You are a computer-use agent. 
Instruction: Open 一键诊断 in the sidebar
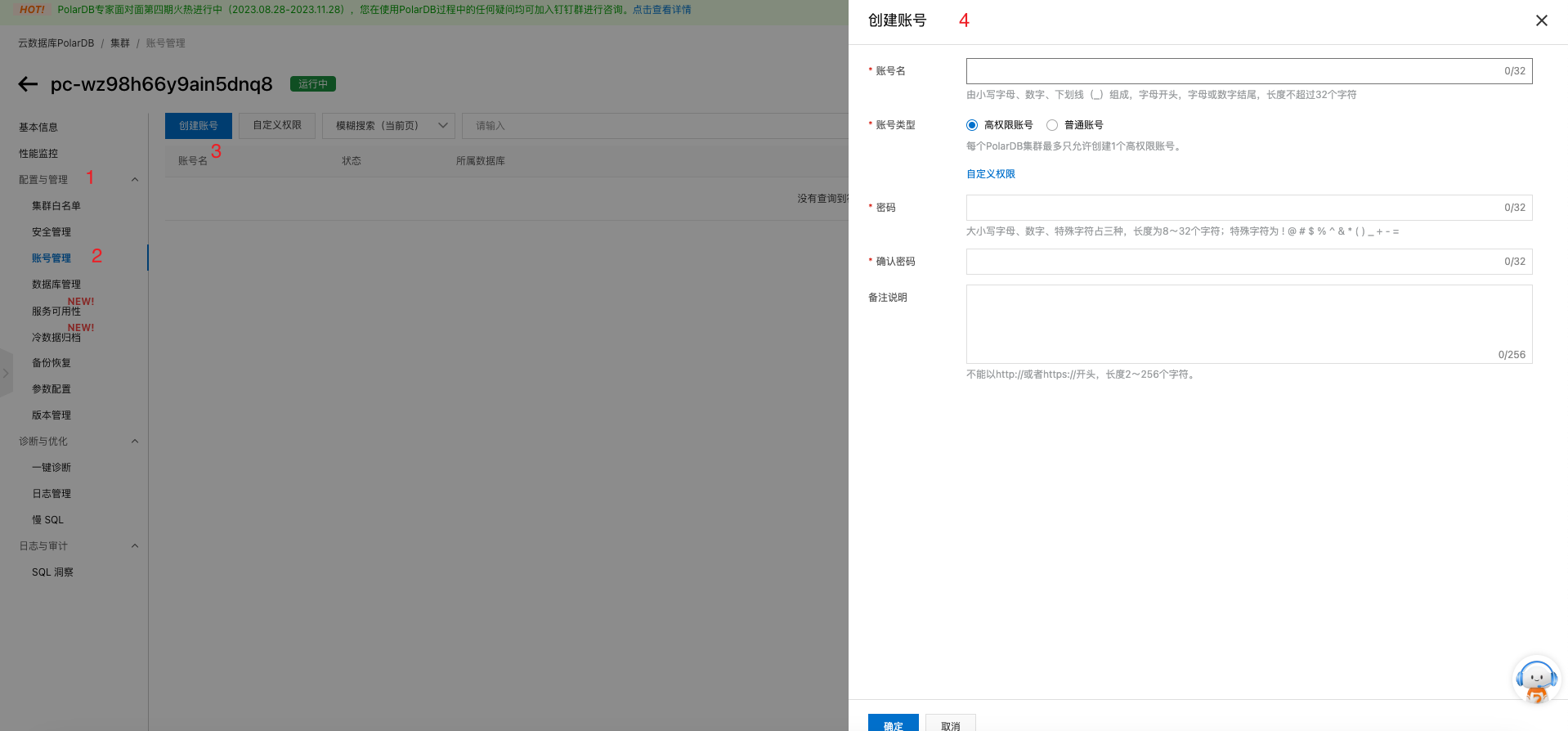pyautogui.click(x=52, y=468)
